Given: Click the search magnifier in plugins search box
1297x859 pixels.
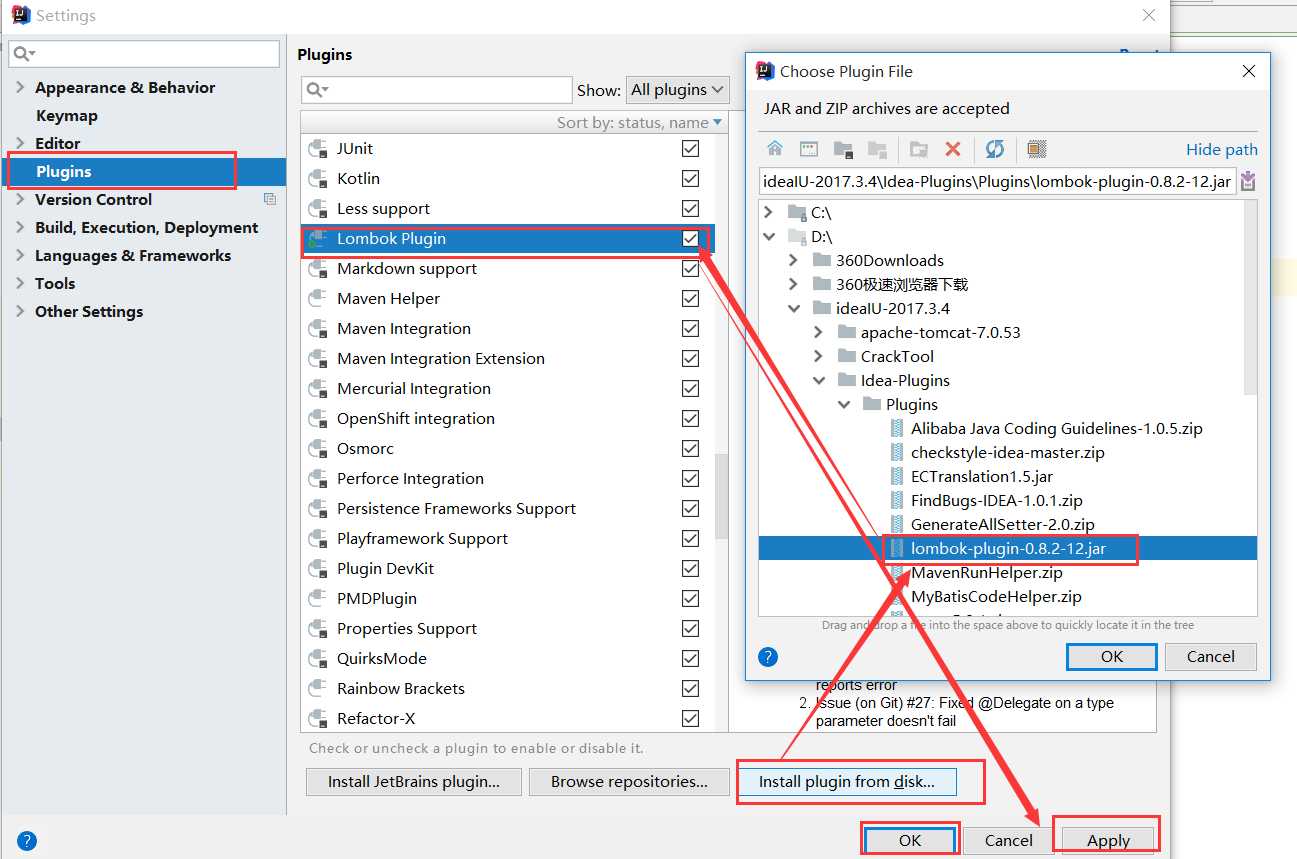Looking at the screenshot, I should pyautogui.click(x=317, y=90).
